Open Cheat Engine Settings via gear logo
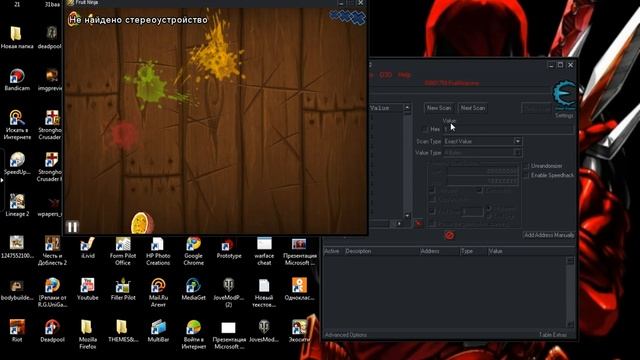This screenshot has height=360, width=640. [x=565, y=95]
